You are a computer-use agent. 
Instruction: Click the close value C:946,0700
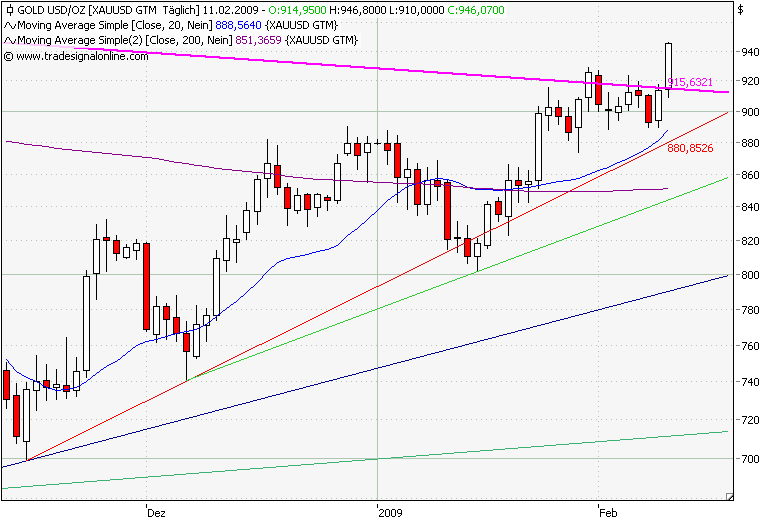coord(476,10)
